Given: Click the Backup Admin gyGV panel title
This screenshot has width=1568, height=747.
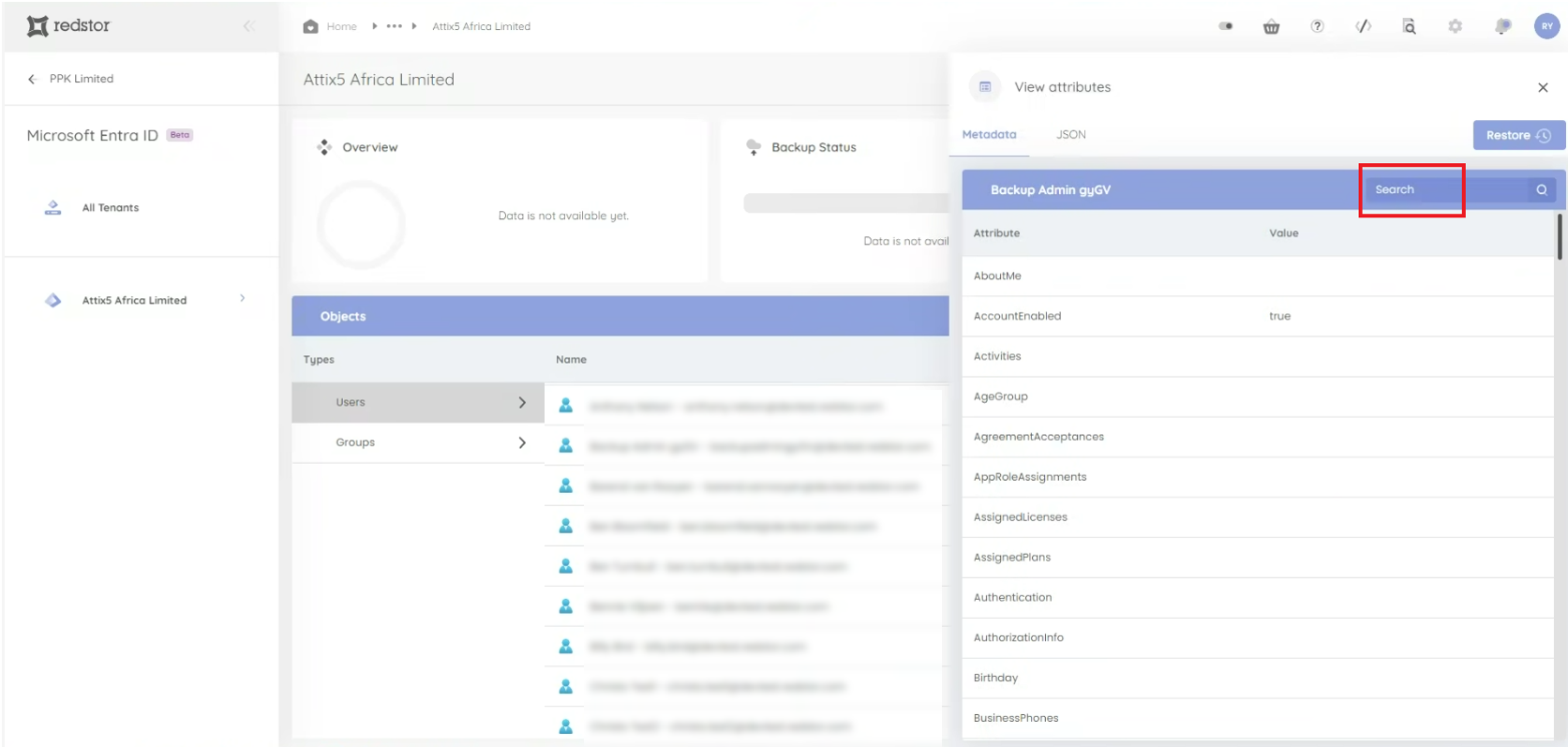Looking at the screenshot, I should (1051, 189).
